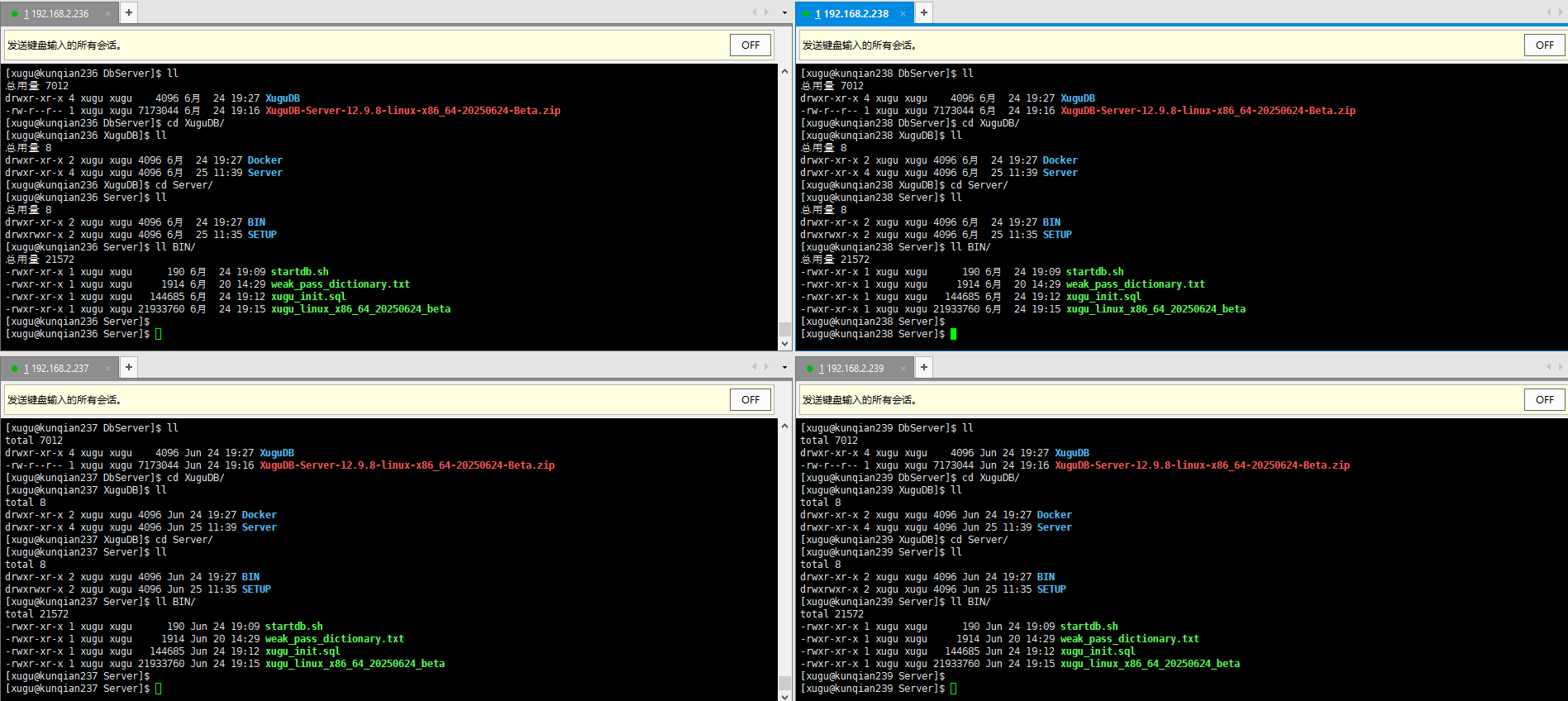Click scrollbar thumb in kunqian237 terminal
This screenshot has height=701, width=1568.
(784, 683)
